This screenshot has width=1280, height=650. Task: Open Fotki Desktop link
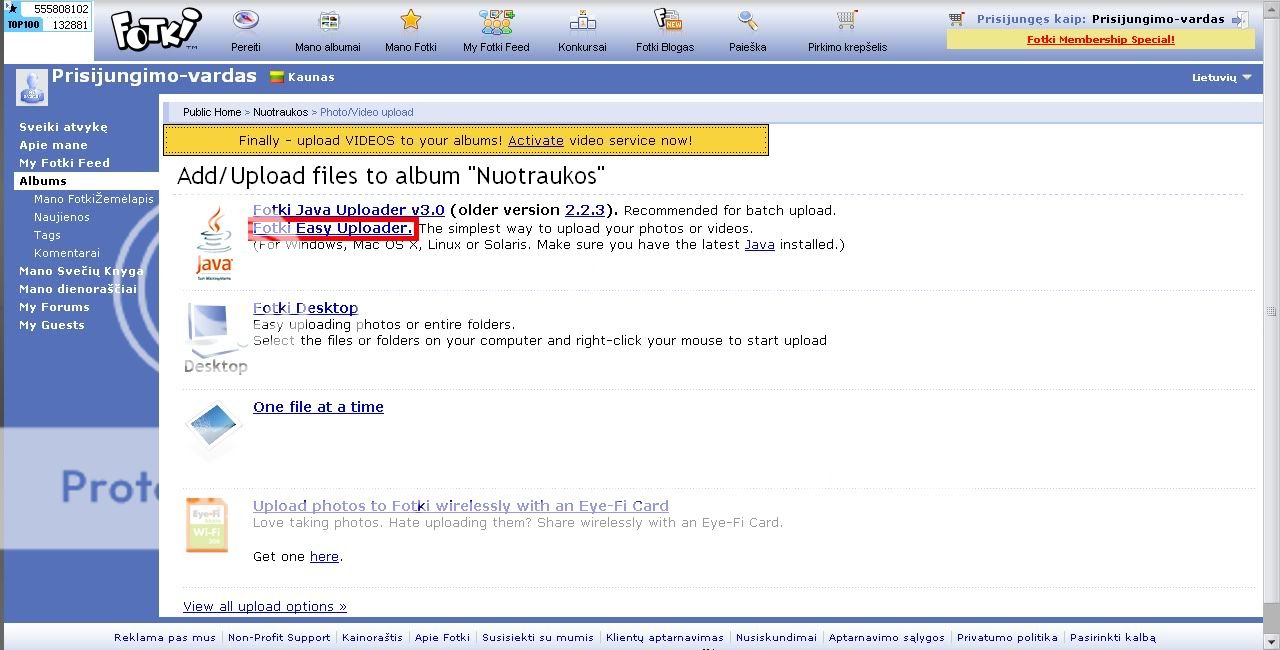pyautogui.click(x=305, y=308)
